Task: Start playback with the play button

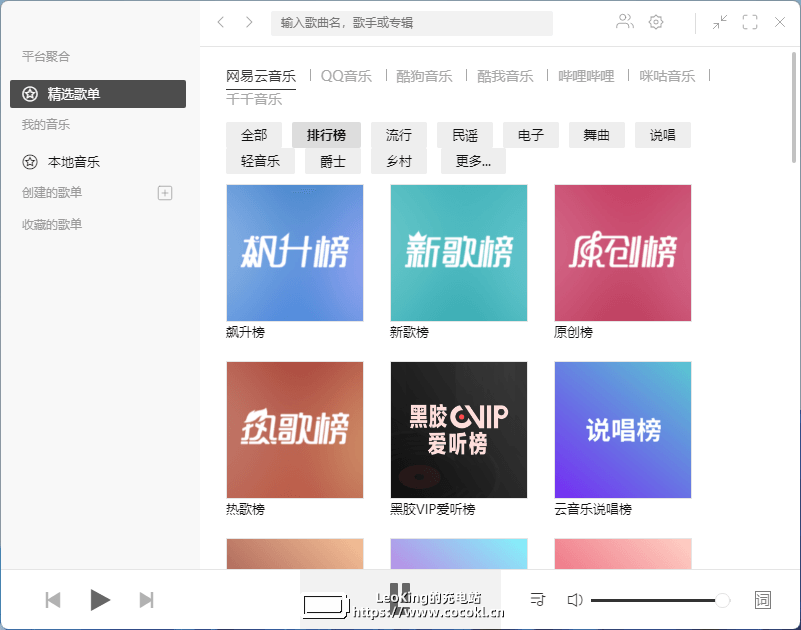Action: click(100, 600)
